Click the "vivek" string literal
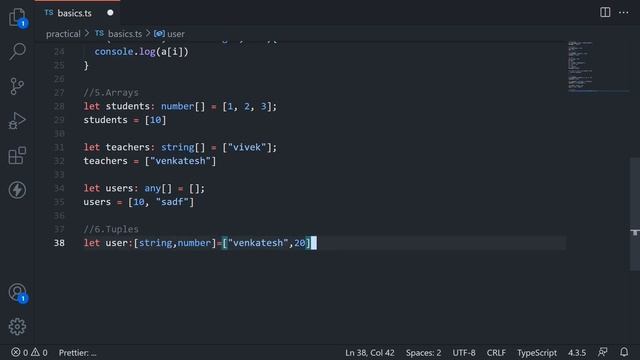 click(x=247, y=147)
